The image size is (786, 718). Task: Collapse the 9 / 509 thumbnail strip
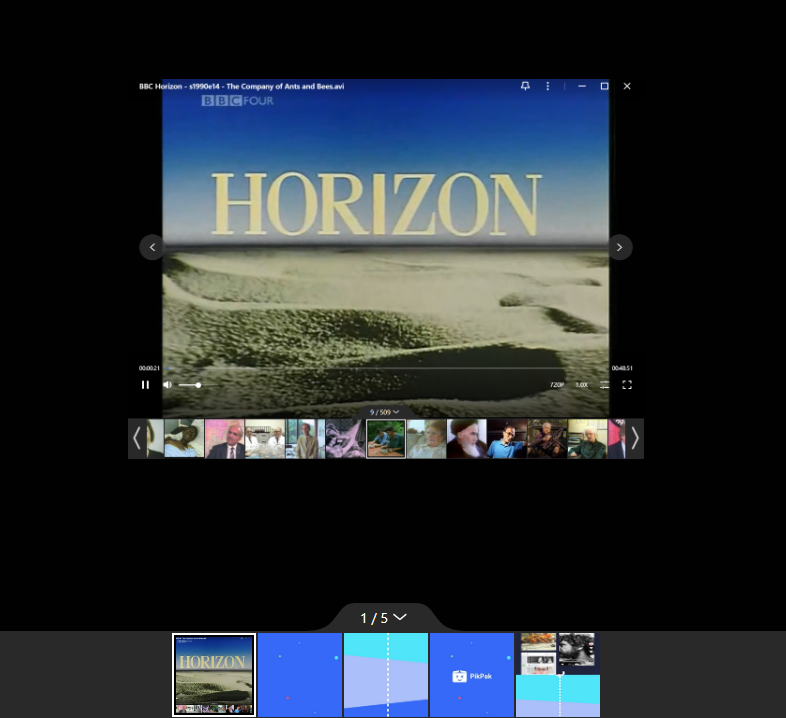385,412
